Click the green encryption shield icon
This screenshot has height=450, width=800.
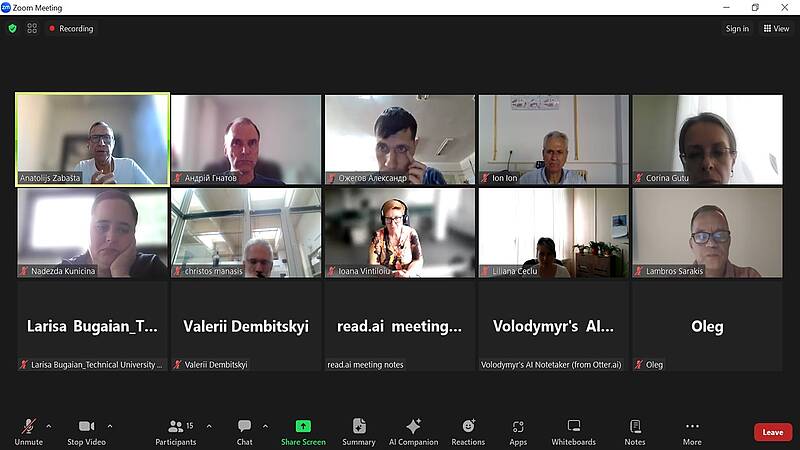point(13,29)
